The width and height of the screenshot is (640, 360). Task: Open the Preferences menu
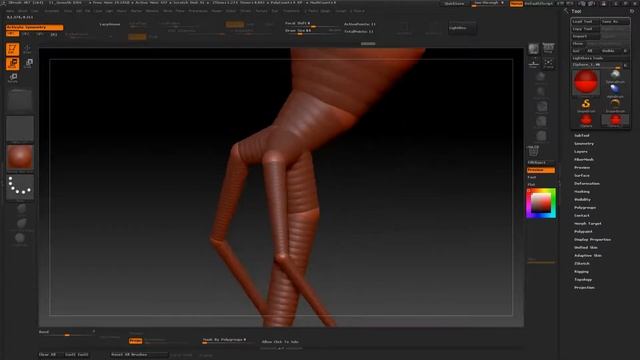coord(198,11)
